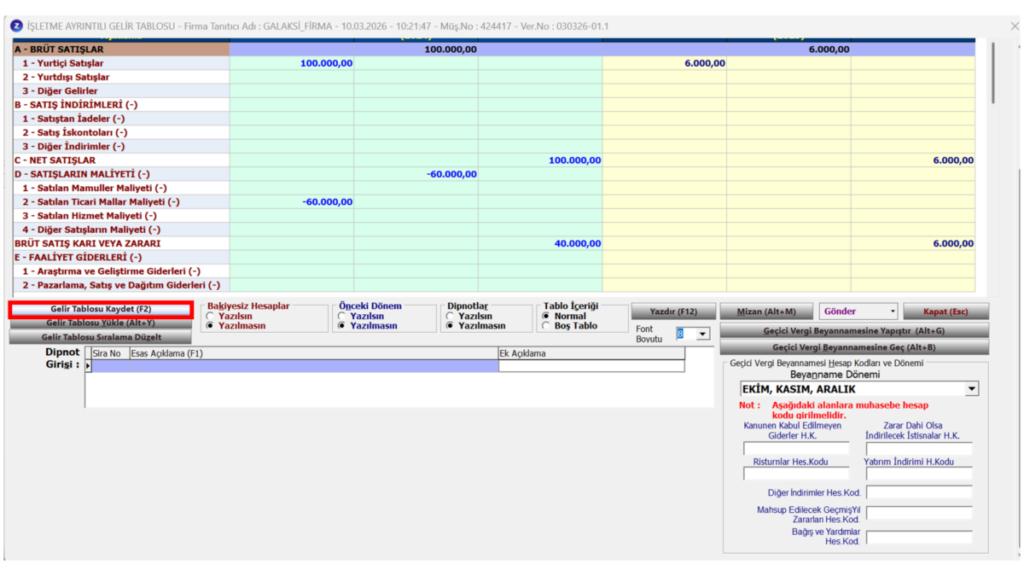Expand the Beyanname Dönemi combo box
Screen dimensions: 1024x576
(972, 389)
